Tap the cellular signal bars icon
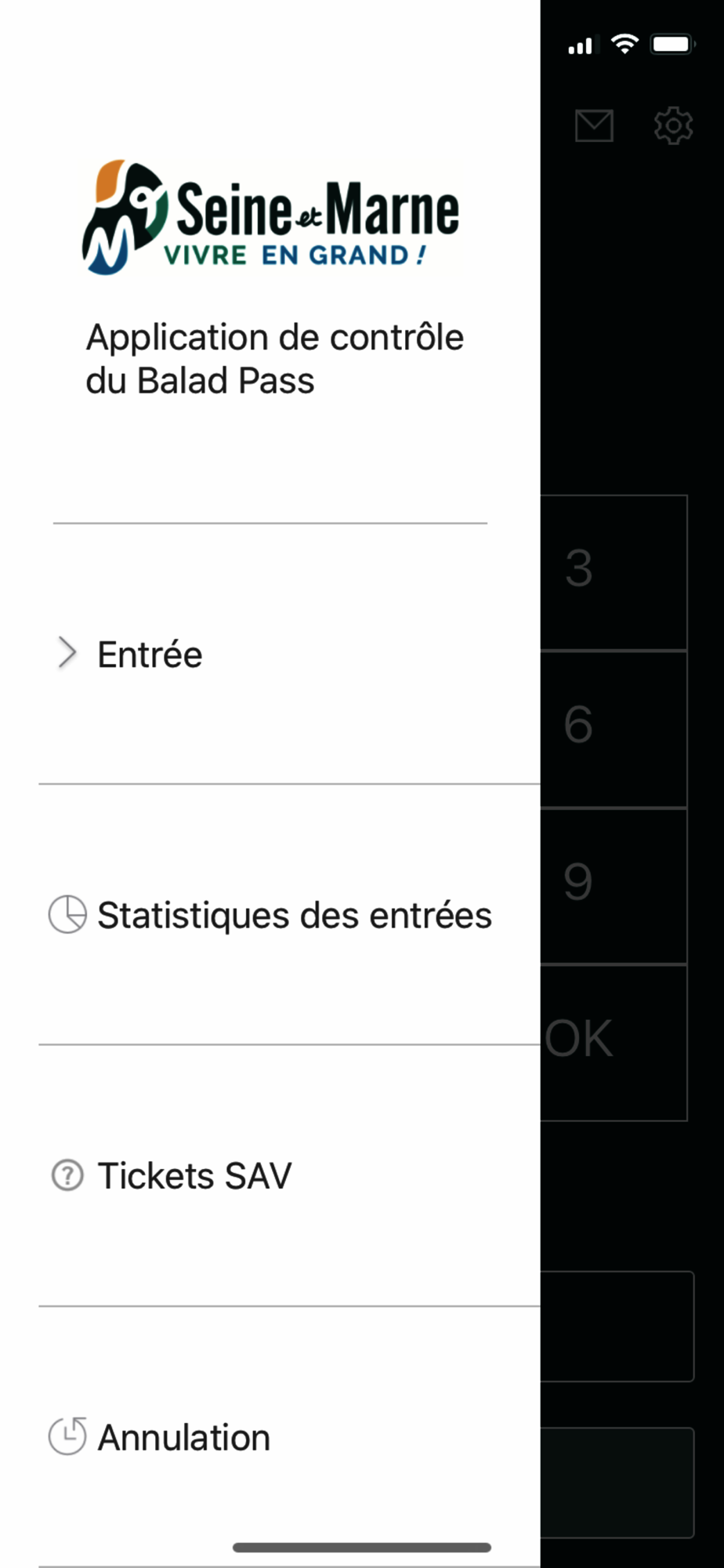The width and height of the screenshot is (724, 1568). coord(581,45)
